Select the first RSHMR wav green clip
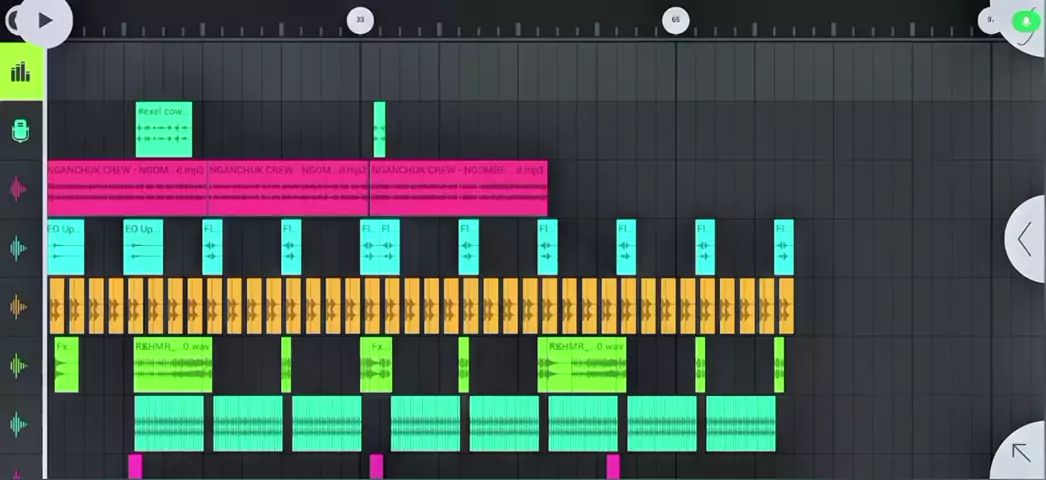Viewport: 1046px width, 480px height. 172,365
